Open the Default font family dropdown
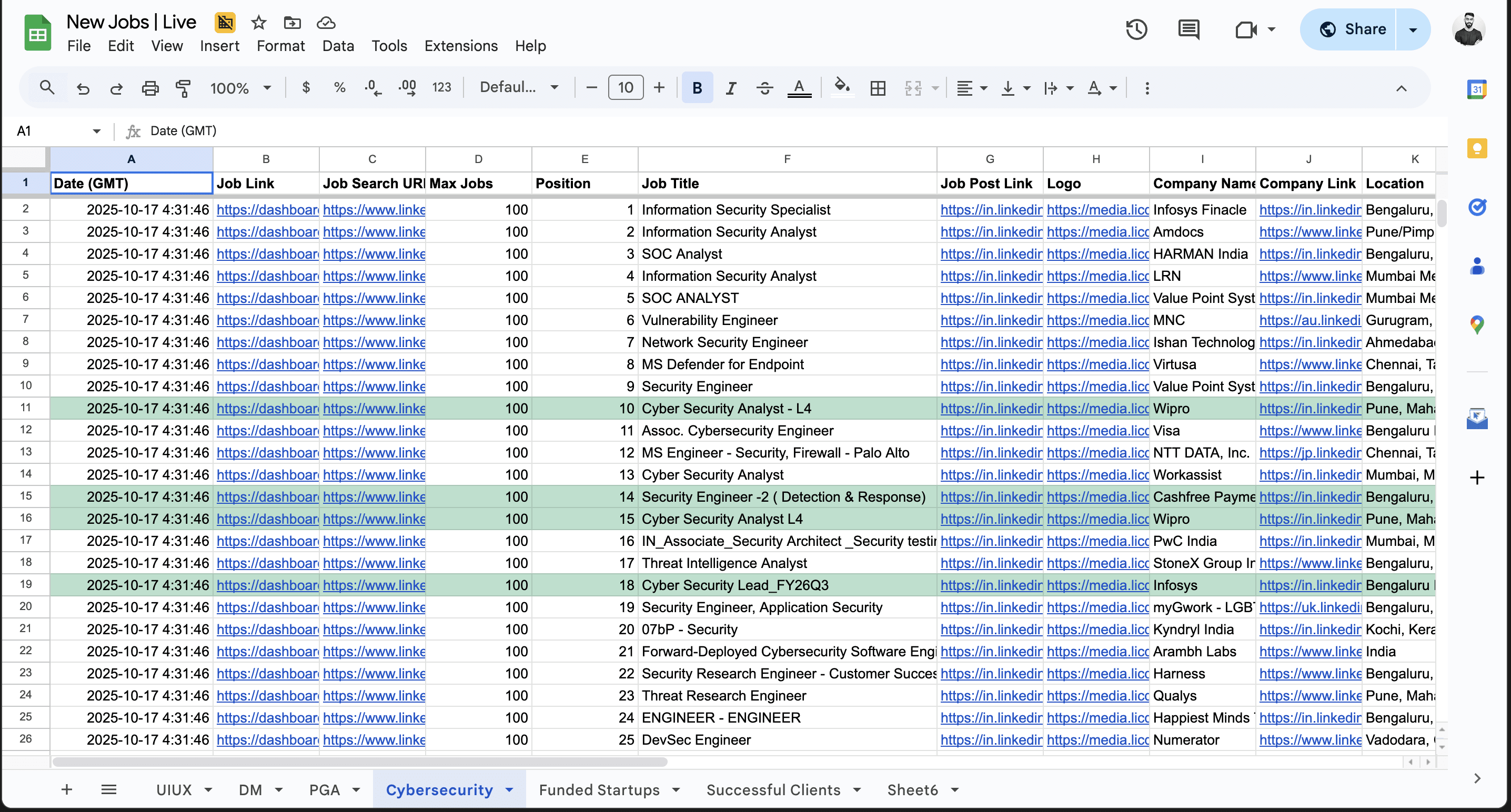Image resolution: width=1511 pixels, height=812 pixels. 519,88
